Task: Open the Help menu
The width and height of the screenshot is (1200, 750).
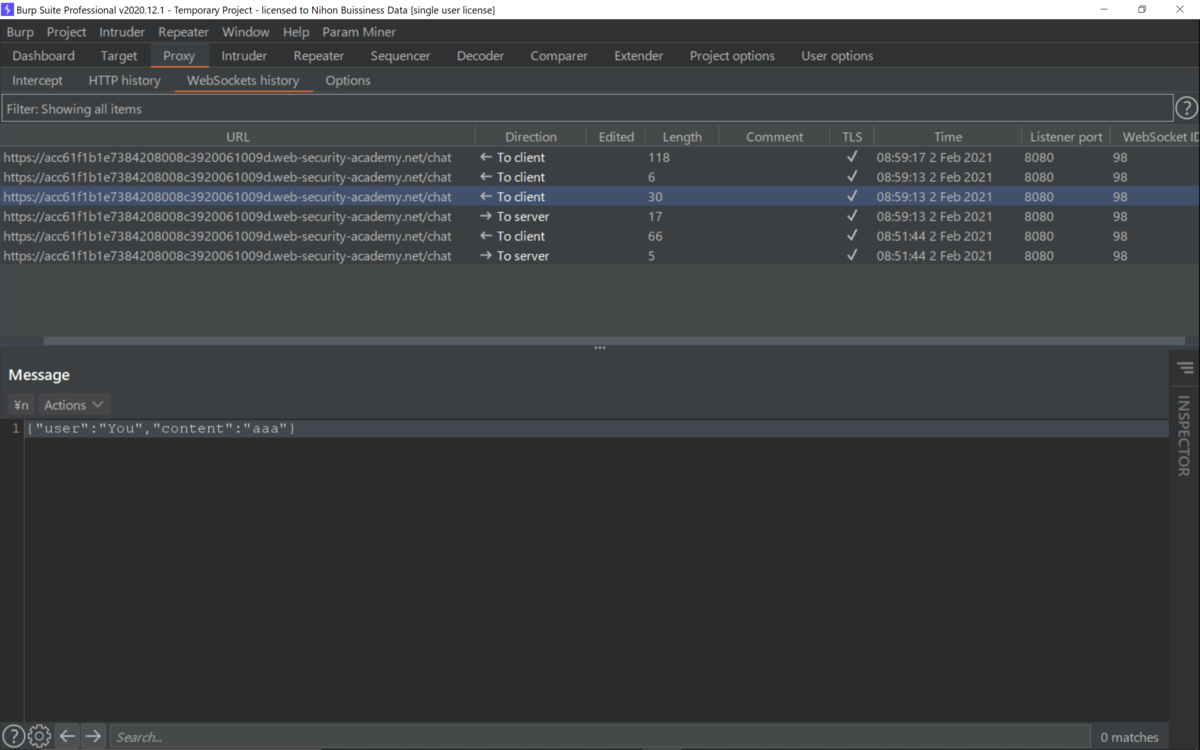Action: coord(296,32)
